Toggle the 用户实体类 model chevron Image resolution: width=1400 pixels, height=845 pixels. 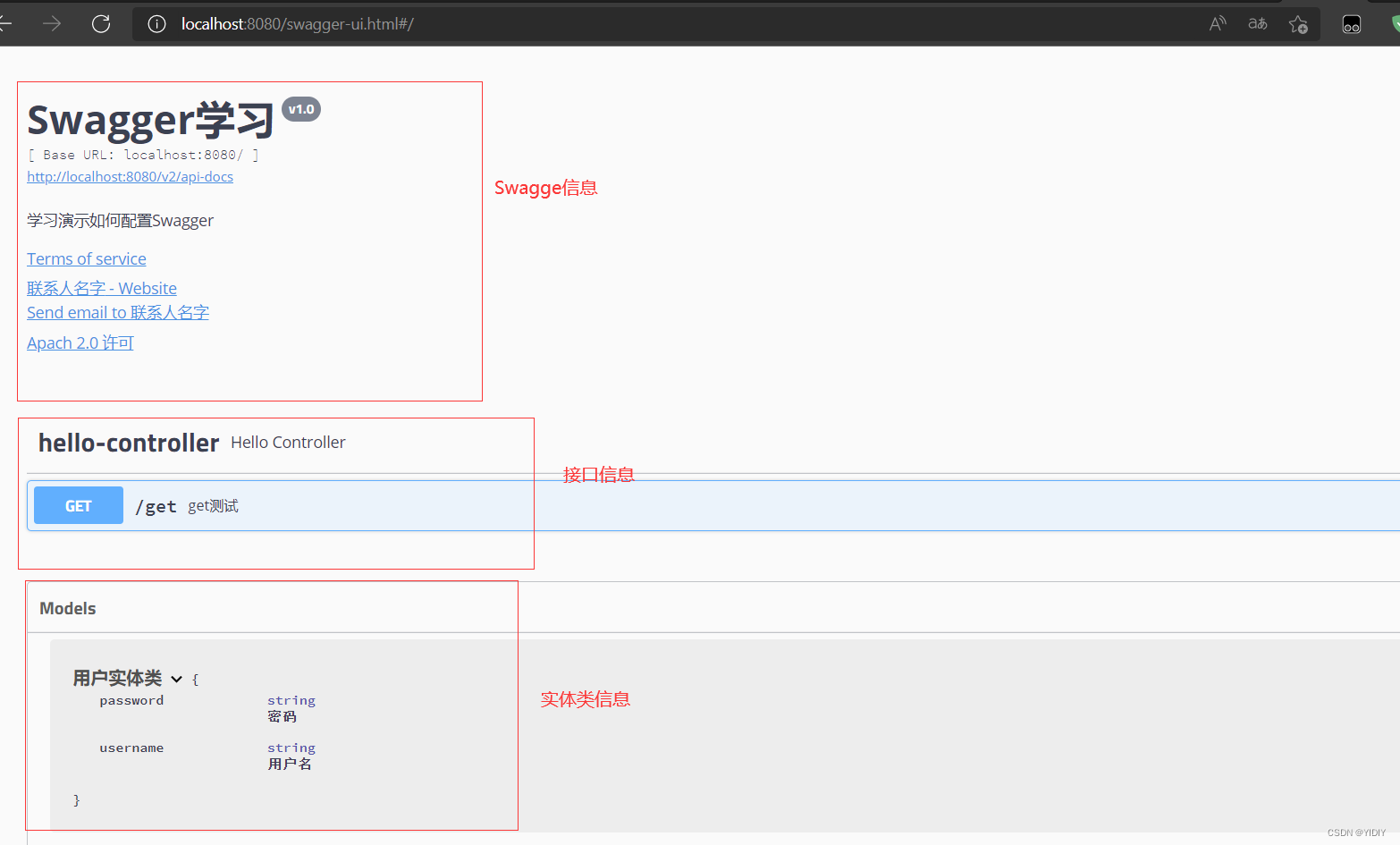[x=176, y=680]
